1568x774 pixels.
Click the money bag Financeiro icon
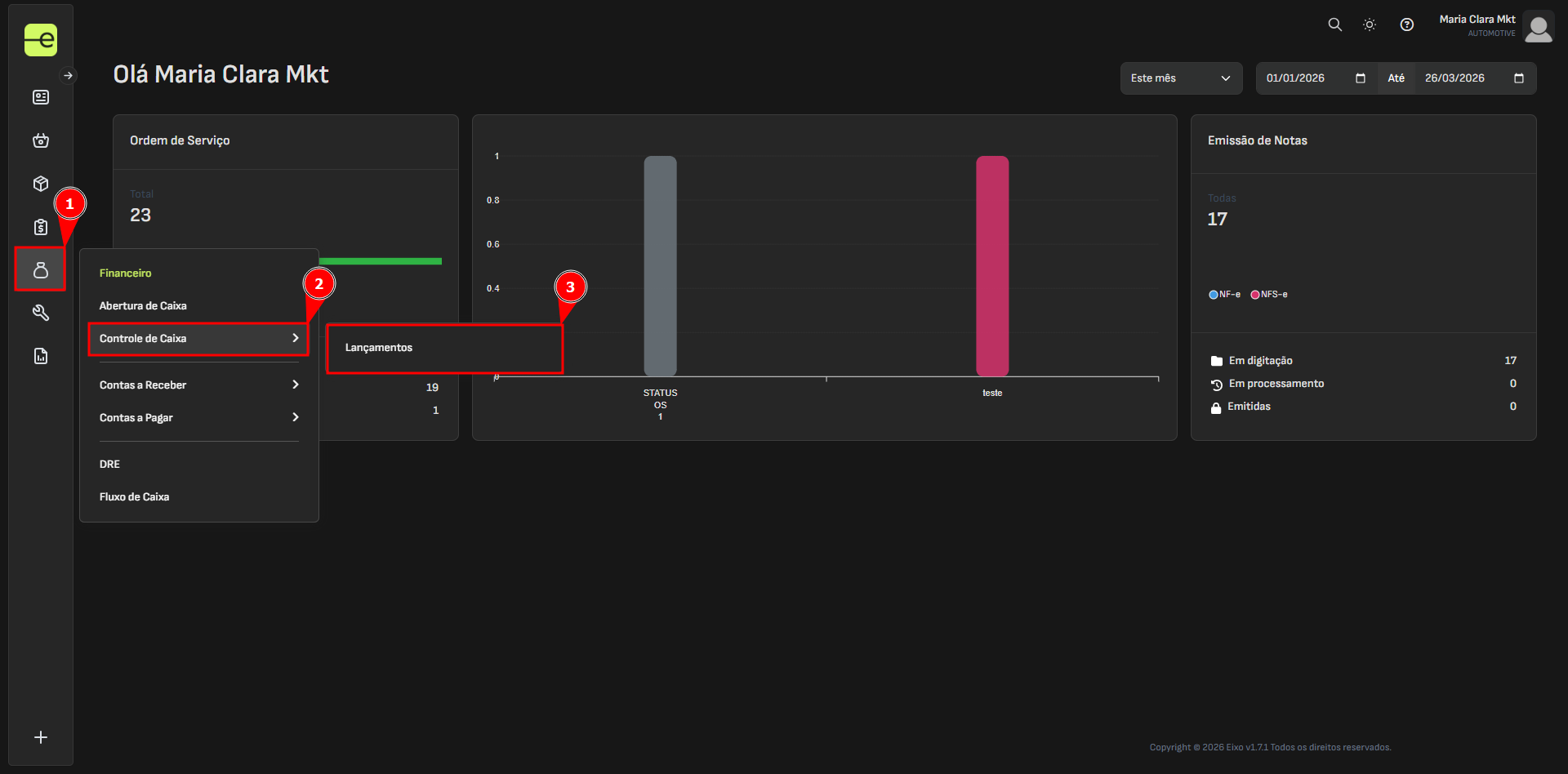pyautogui.click(x=41, y=270)
